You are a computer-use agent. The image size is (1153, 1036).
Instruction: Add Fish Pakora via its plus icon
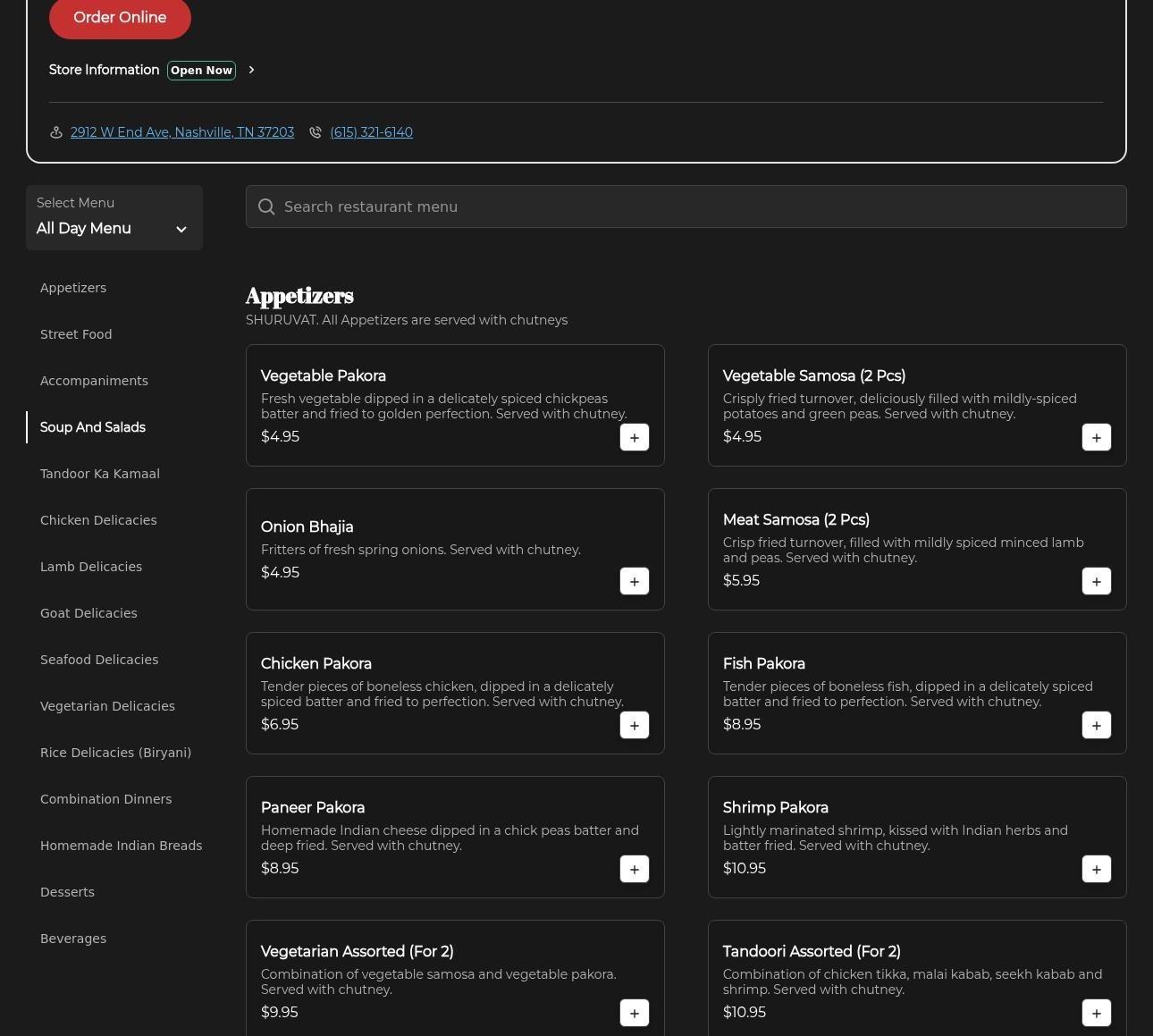[1096, 725]
